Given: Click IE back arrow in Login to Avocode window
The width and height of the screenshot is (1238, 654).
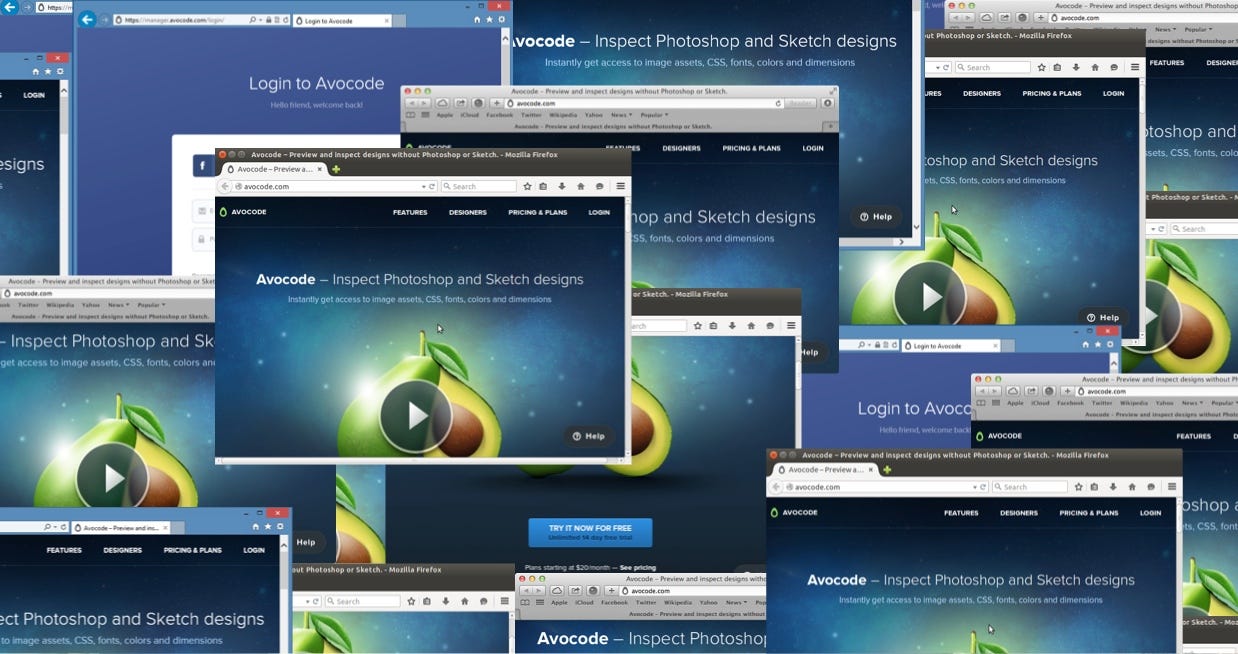Looking at the screenshot, I should (87, 20).
